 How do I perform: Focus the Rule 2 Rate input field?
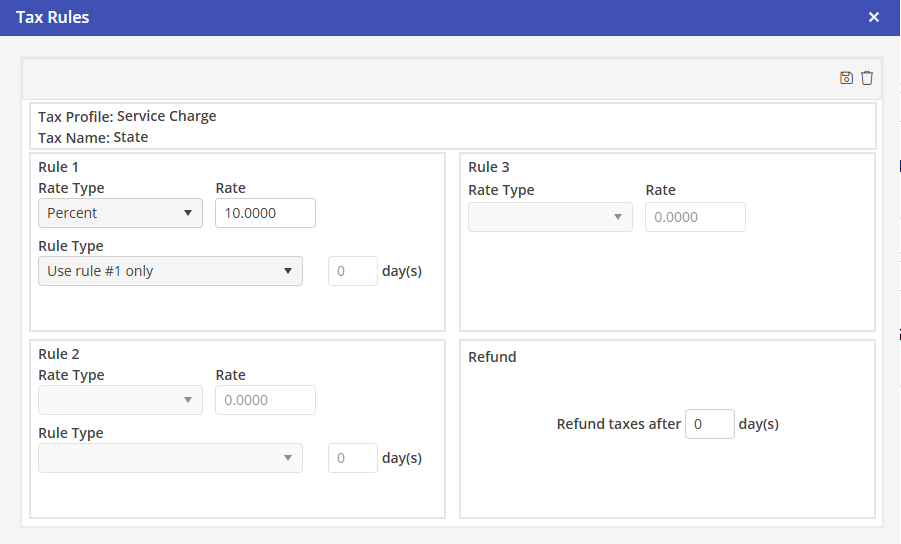coord(265,400)
